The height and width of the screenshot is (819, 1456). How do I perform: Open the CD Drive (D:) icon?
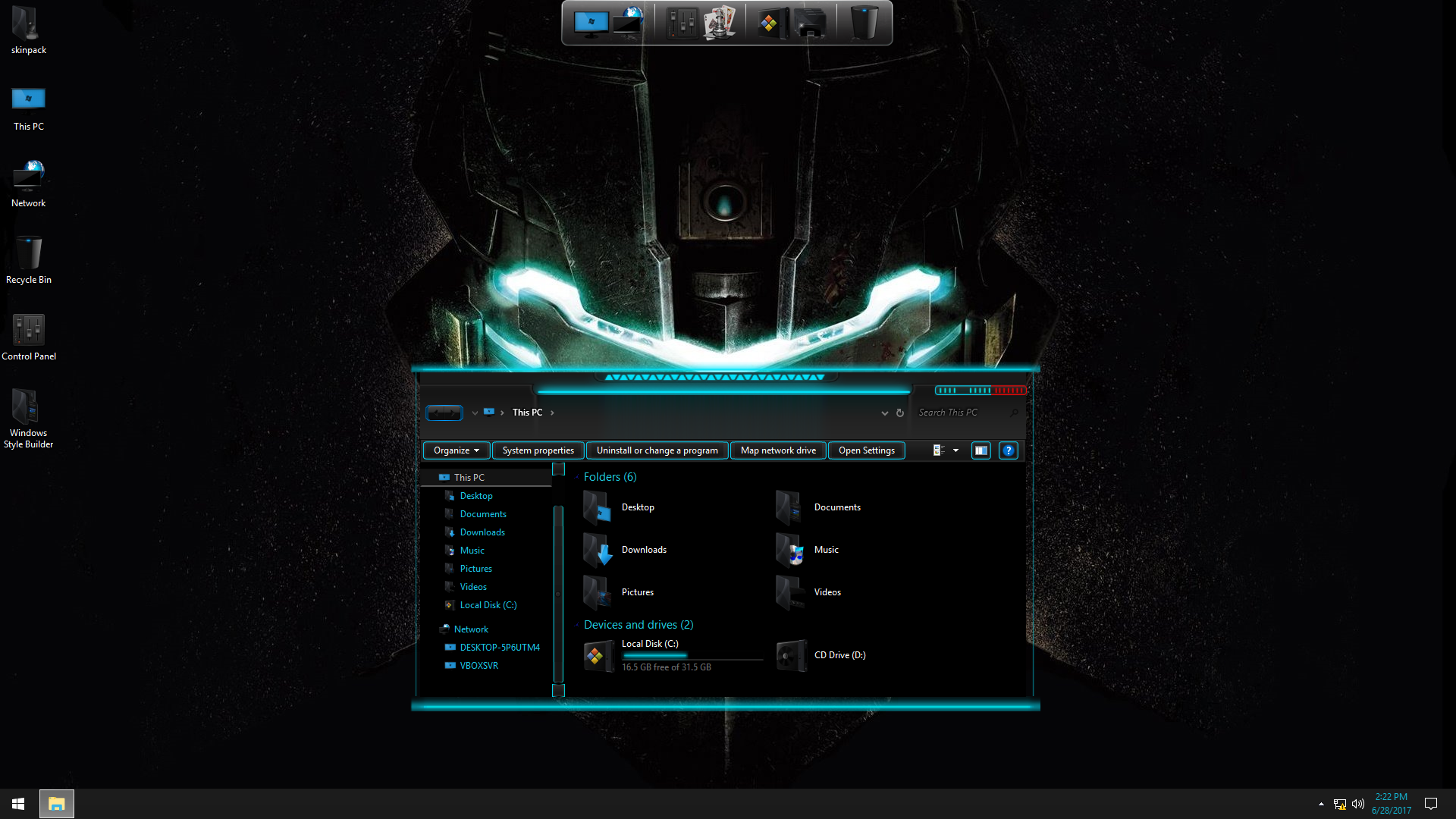pos(791,655)
